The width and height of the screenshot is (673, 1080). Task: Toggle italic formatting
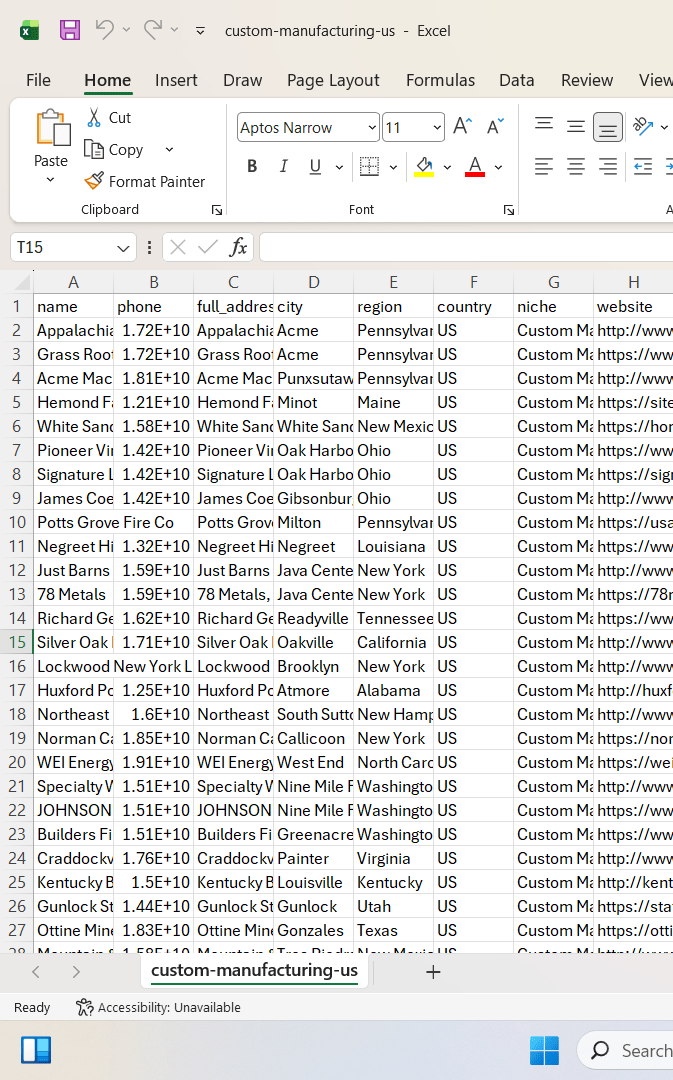pyautogui.click(x=283, y=166)
